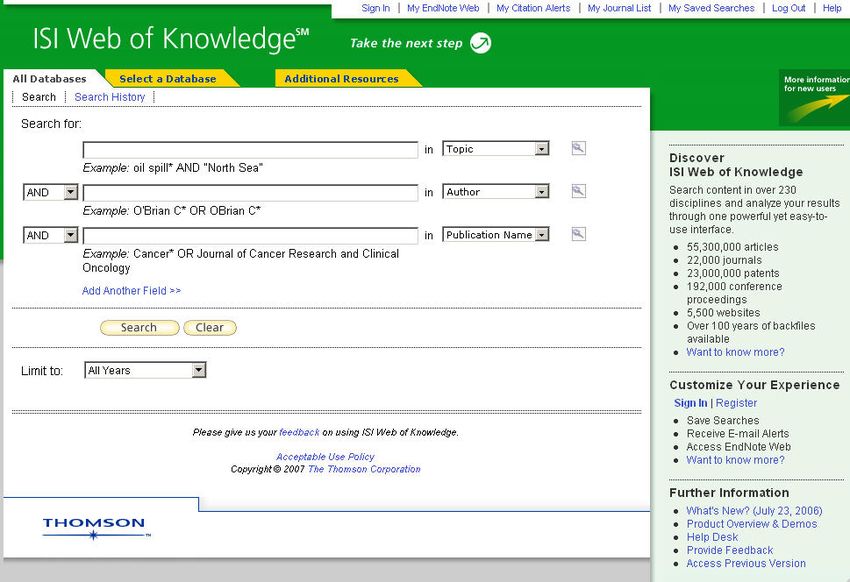Click the Take the next step arrow icon

480,43
